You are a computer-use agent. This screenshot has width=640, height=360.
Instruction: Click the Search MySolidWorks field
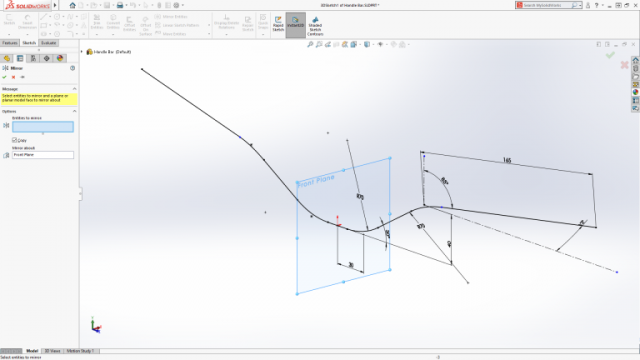[x=546, y=5]
